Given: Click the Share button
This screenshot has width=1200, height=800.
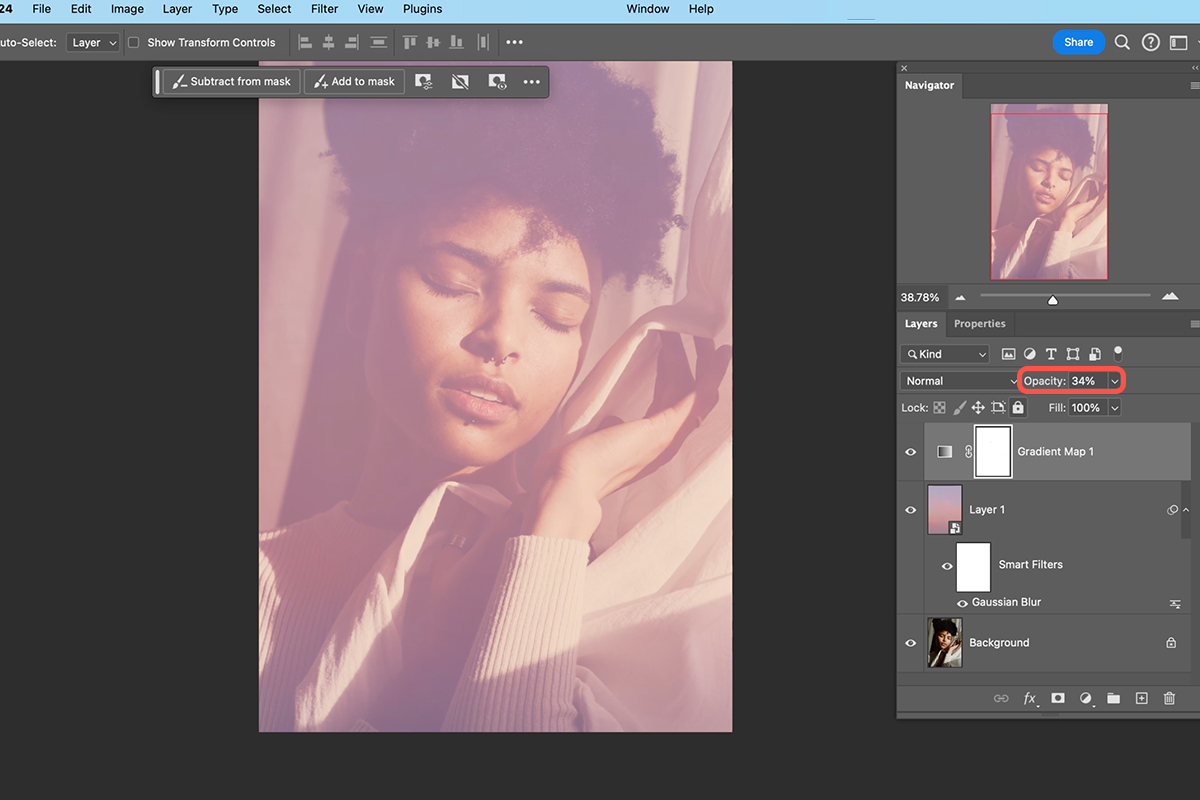Looking at the screenshot, I should (1078, 42).
